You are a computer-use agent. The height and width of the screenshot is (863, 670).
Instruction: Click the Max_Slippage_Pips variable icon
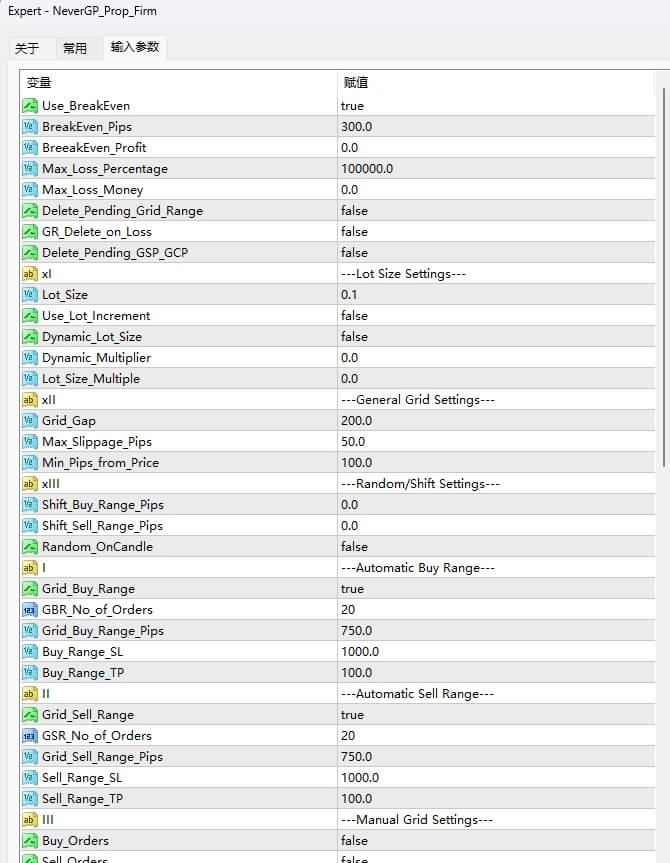pos(30,442)
